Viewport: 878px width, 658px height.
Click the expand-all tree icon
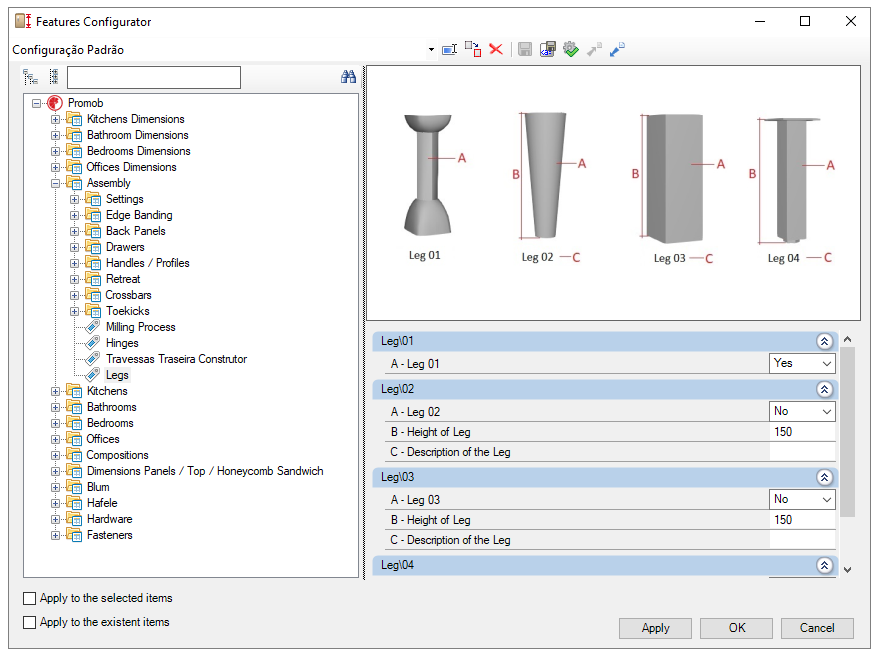click(30, 77)
